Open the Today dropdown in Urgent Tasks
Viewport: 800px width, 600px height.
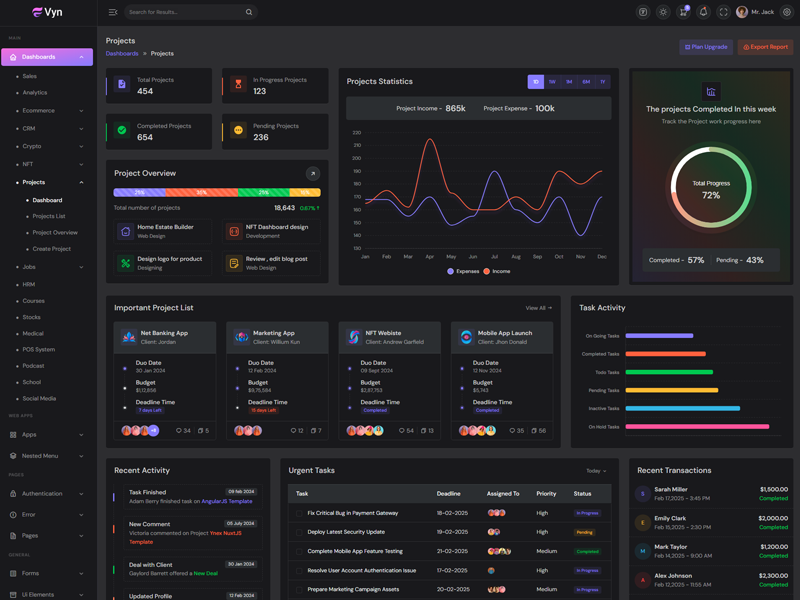click(596, 471)
